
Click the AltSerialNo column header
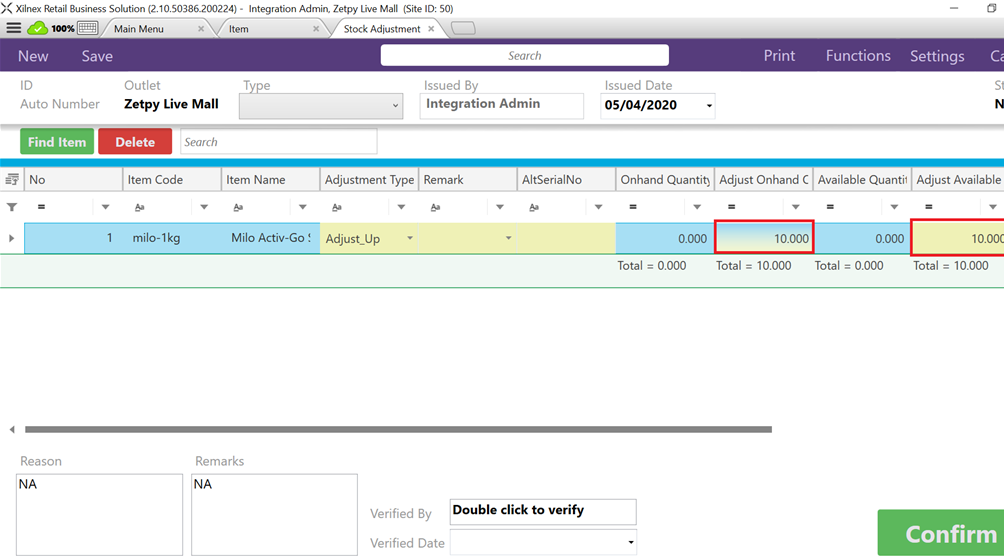pyautogui.click(x=566, y=179)
